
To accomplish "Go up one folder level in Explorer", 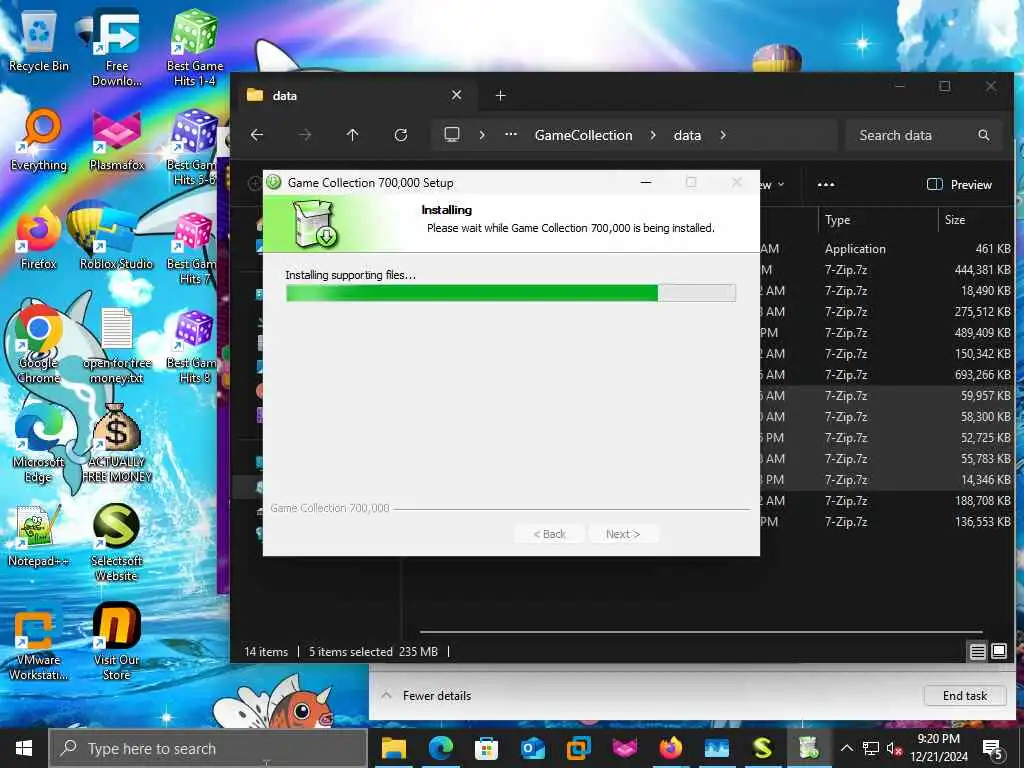I will [352, 135].
